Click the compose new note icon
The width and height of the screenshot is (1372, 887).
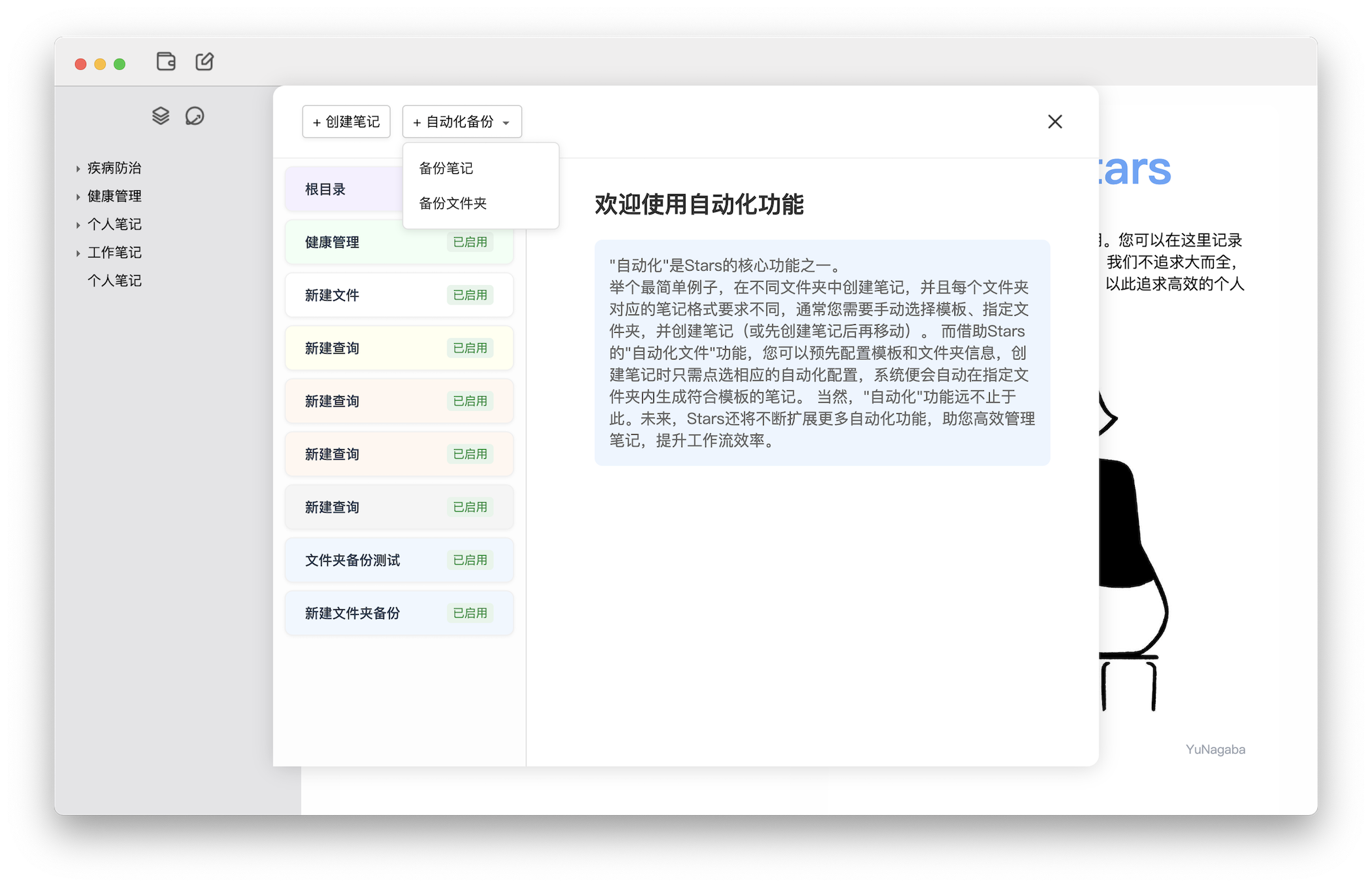tap(204, 61)
